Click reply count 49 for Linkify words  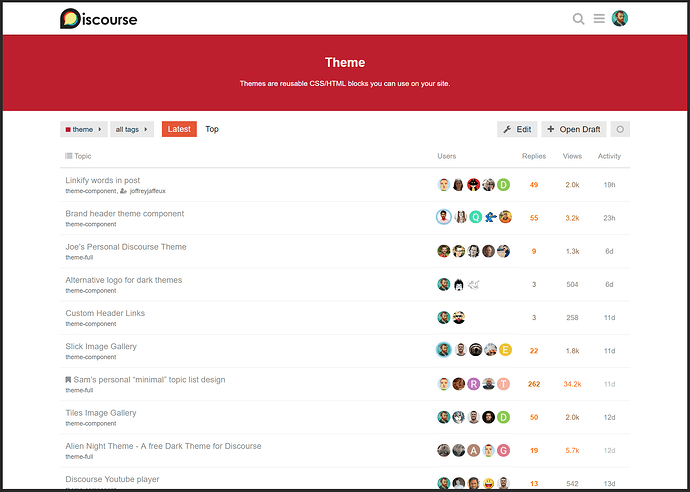[x=534, y=185]
